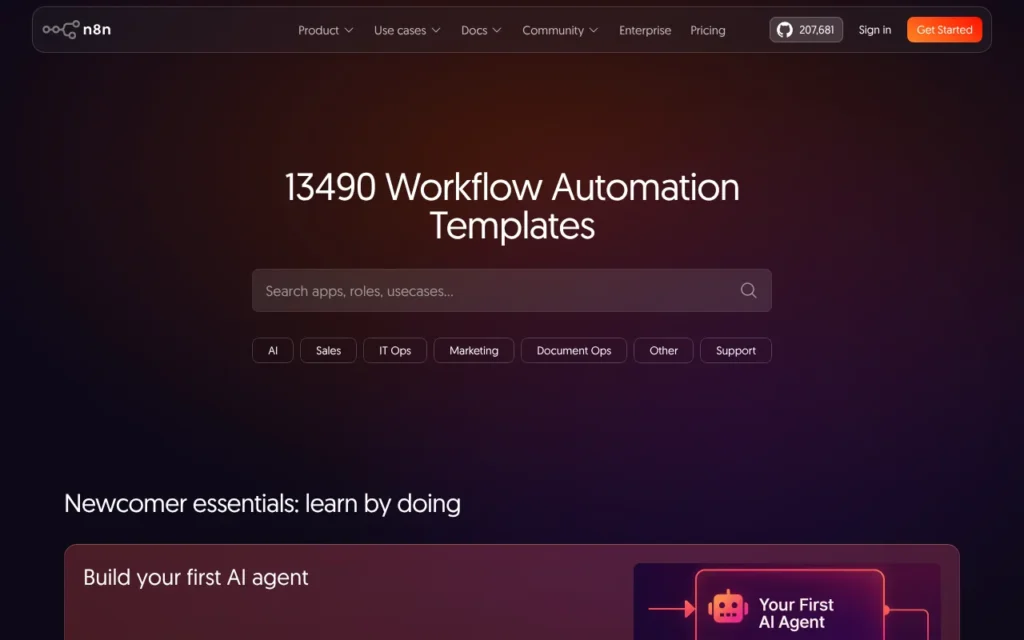Screen dimensions: 1024x640
Task: Click the n8n logo in header
Action: pyautogui.click(x=76, y=29)
